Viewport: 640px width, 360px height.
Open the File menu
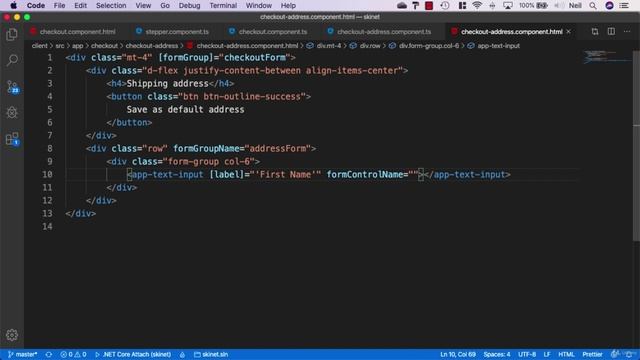pos(59,6)
